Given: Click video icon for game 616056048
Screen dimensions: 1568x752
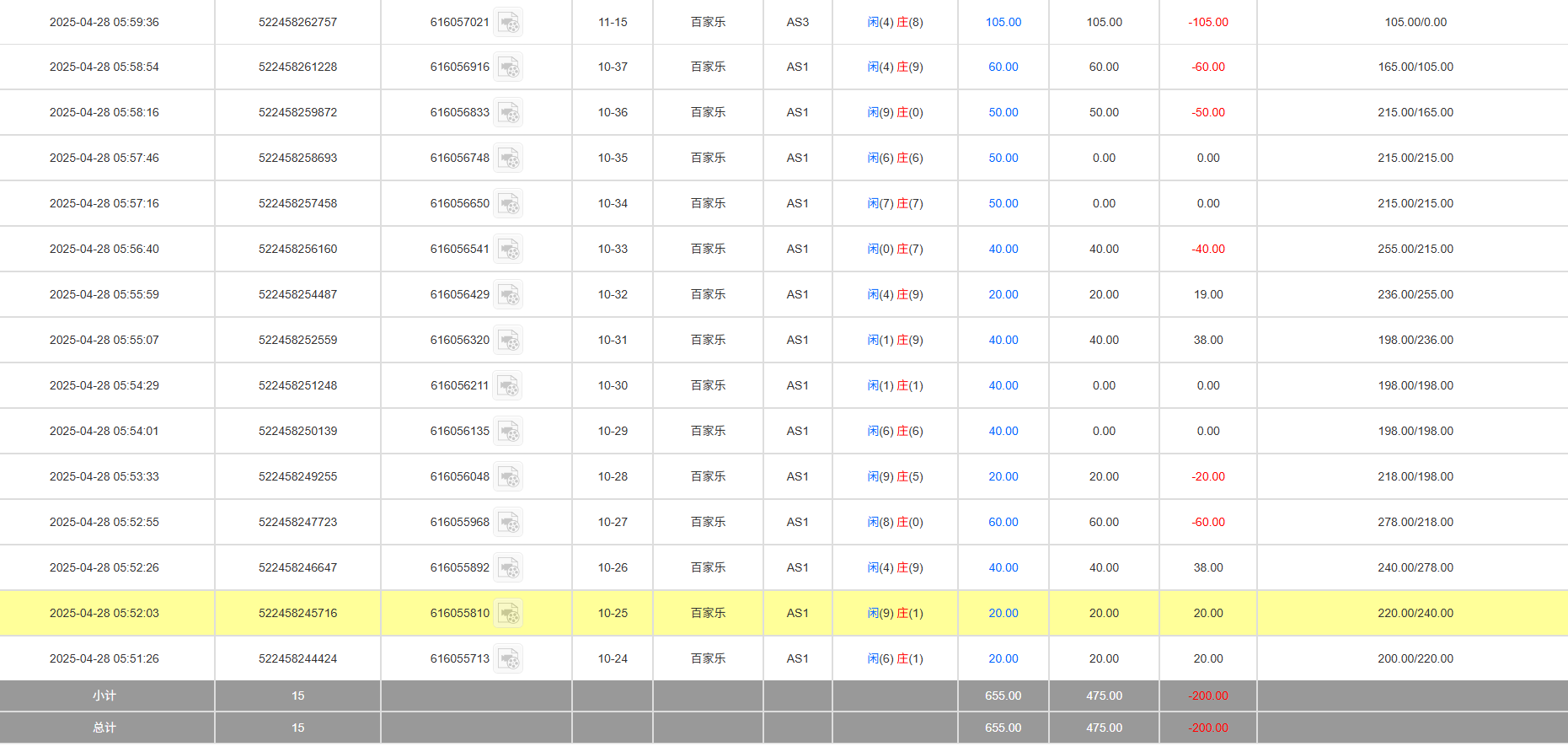Looking at the screenshot, I should coord(508,477).
